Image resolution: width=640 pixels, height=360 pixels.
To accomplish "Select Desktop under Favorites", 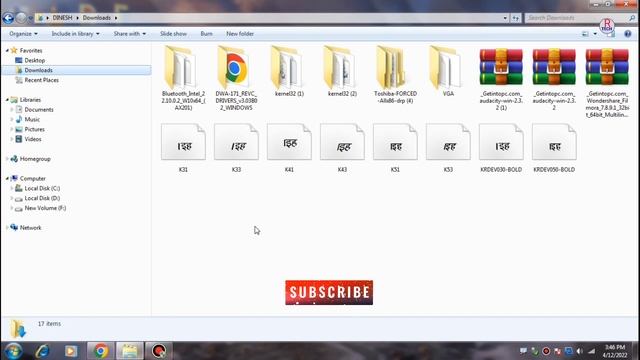I will pos(34,60).
